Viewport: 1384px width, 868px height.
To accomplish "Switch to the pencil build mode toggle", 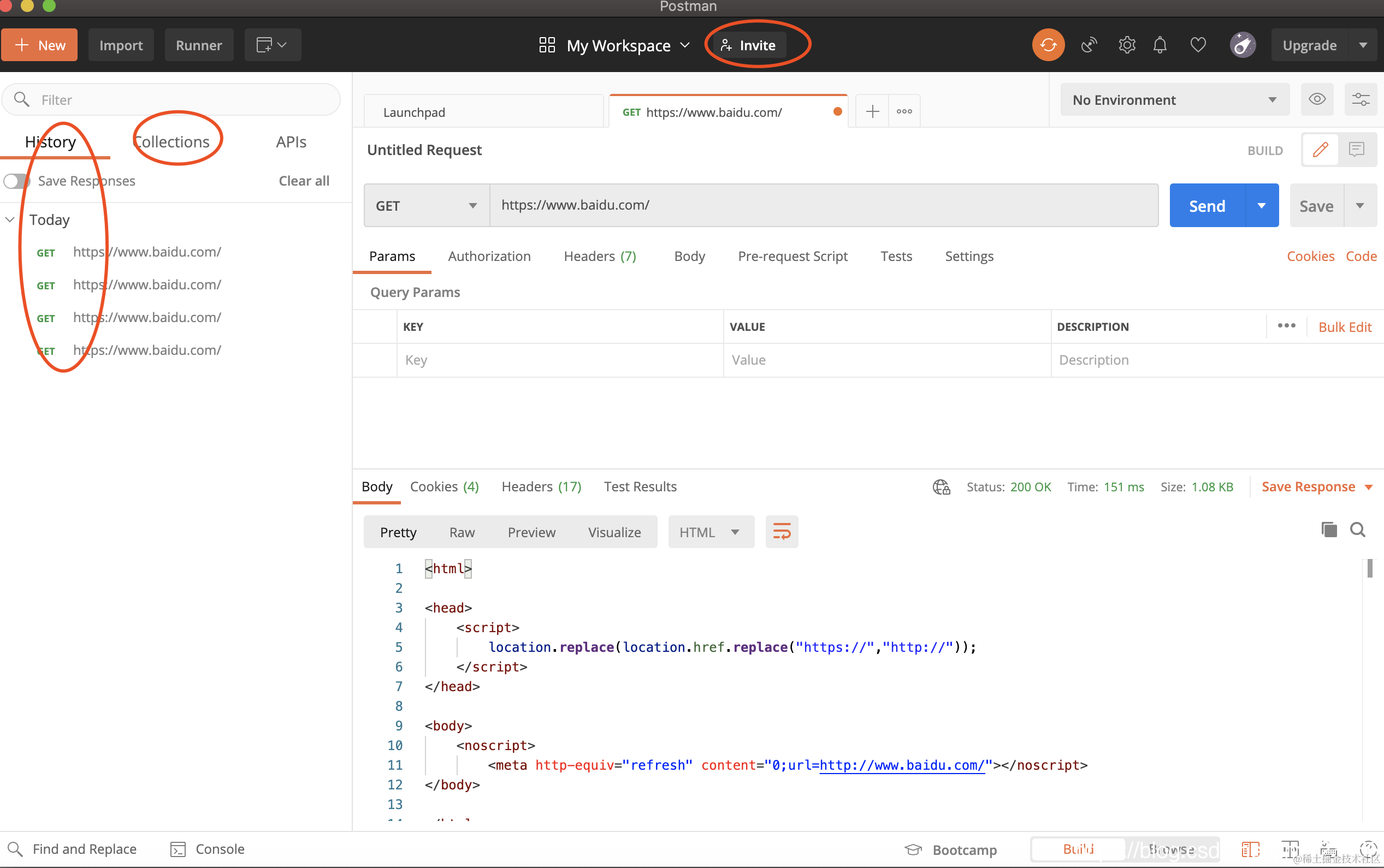I will pyautogui.click(x=1320, y=150).
